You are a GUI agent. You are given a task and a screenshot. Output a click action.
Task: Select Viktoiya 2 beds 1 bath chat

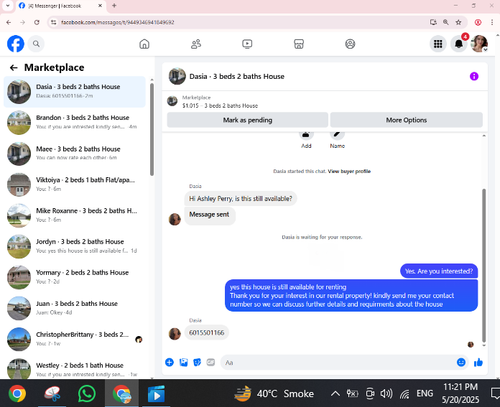pos(75,185)
